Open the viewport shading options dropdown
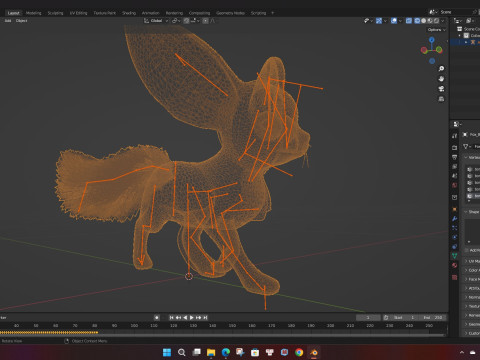Viewport: 480px width, 360px height. 443,21
